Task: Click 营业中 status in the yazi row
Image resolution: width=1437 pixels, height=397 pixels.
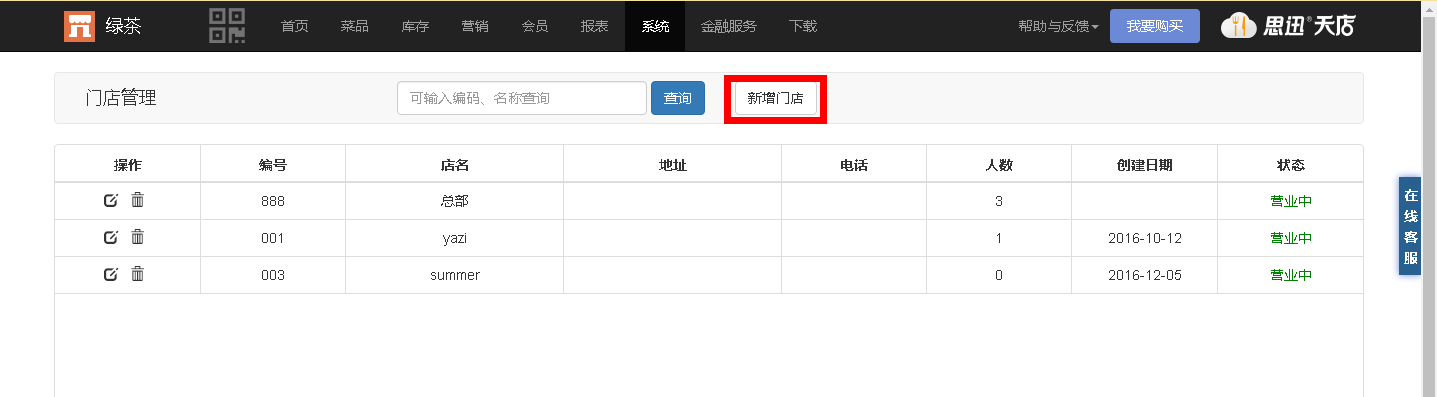Action: click(x=1291, y=238)
